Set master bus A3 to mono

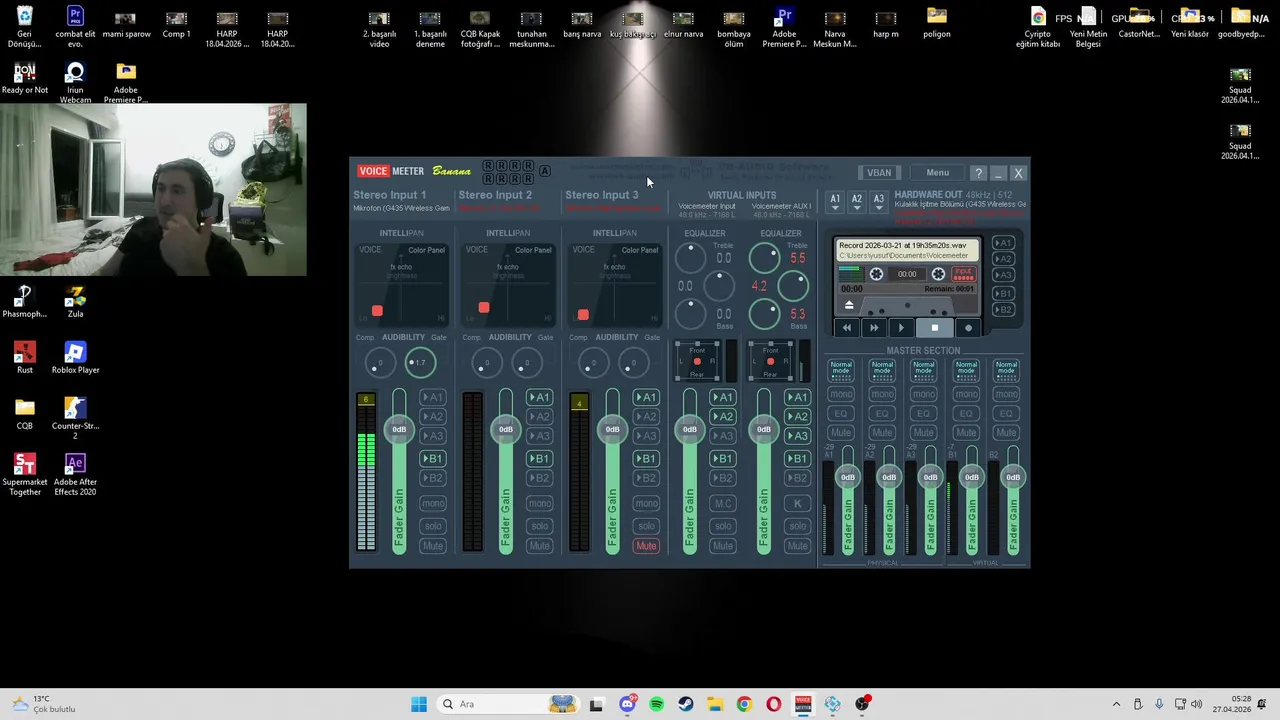click(x=924, y=394)
